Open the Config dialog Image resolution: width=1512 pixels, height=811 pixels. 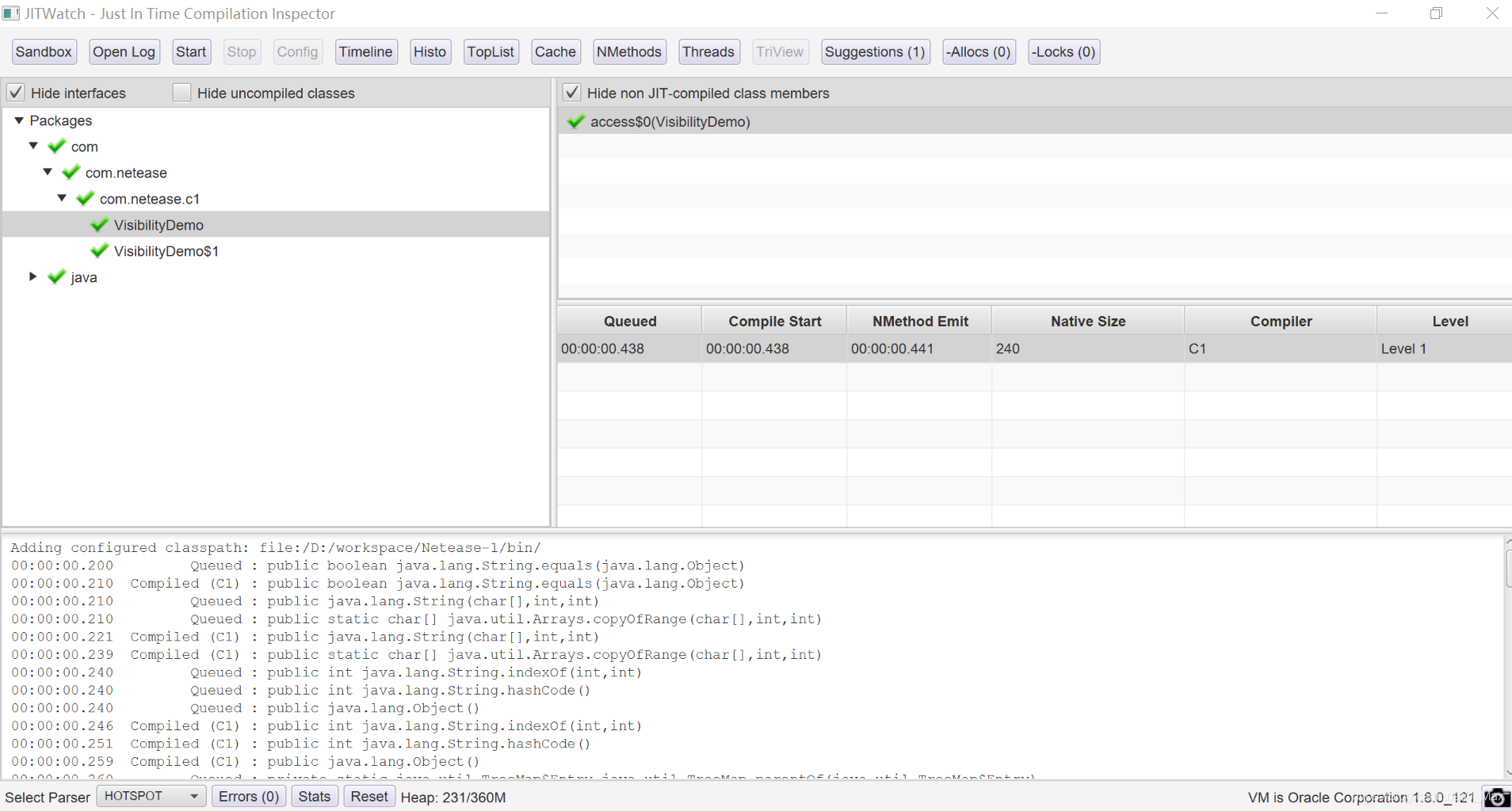(x=297, y=52)
